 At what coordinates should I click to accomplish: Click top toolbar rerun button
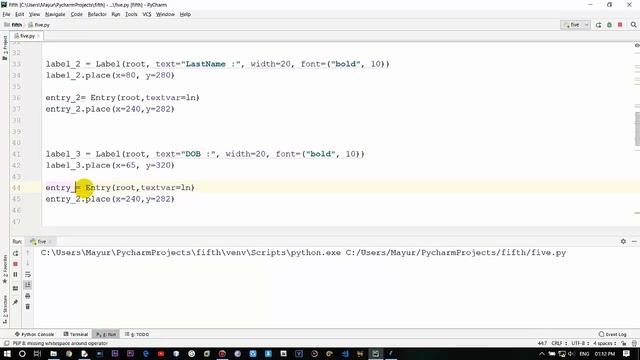pos(598,25)
